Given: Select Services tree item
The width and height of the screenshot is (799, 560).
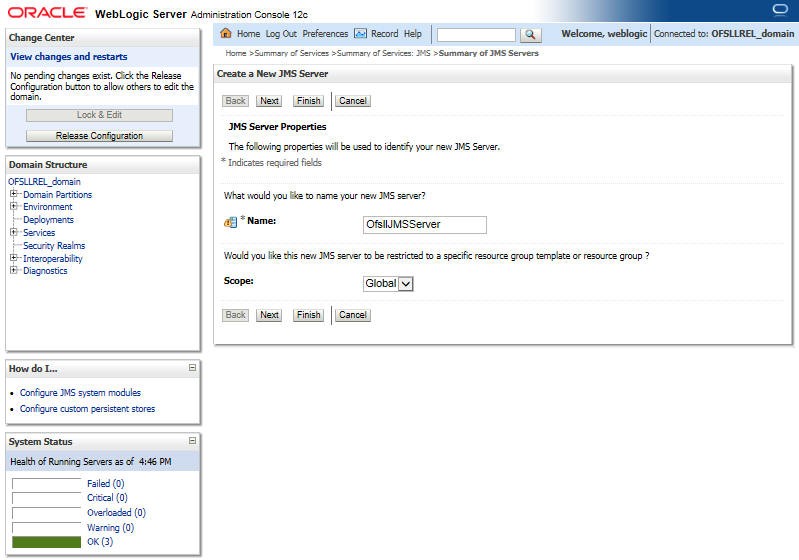Looking at the screenshot, I should click(39, 232).
